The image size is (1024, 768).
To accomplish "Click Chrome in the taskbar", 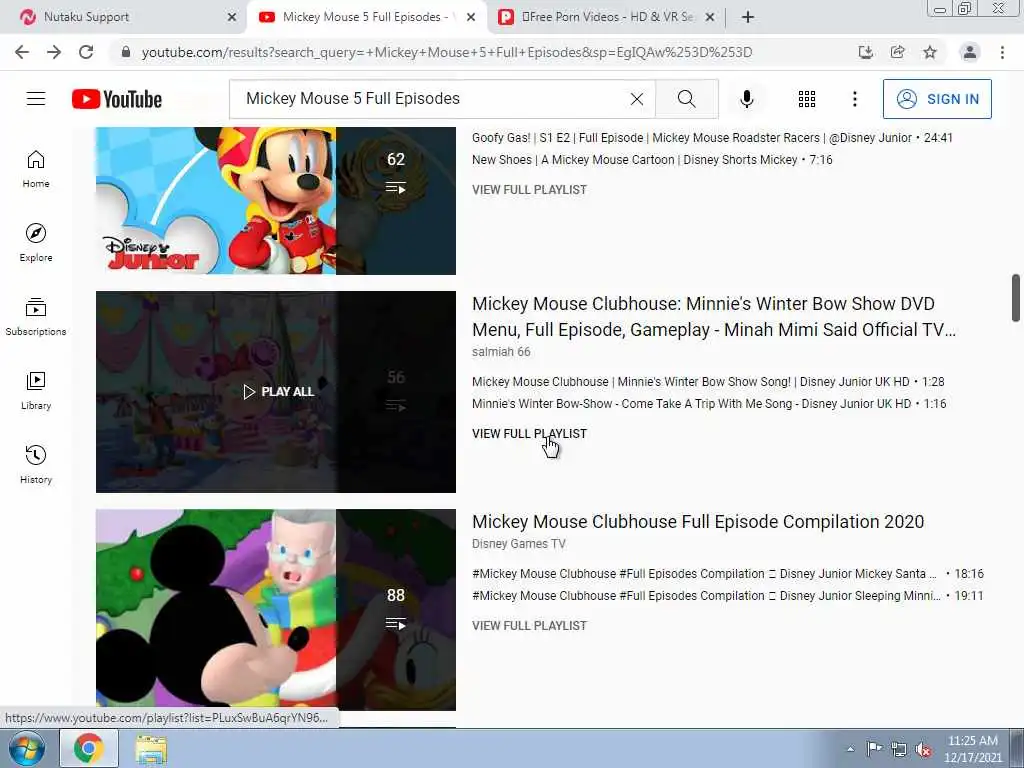I will pos(89,748).
